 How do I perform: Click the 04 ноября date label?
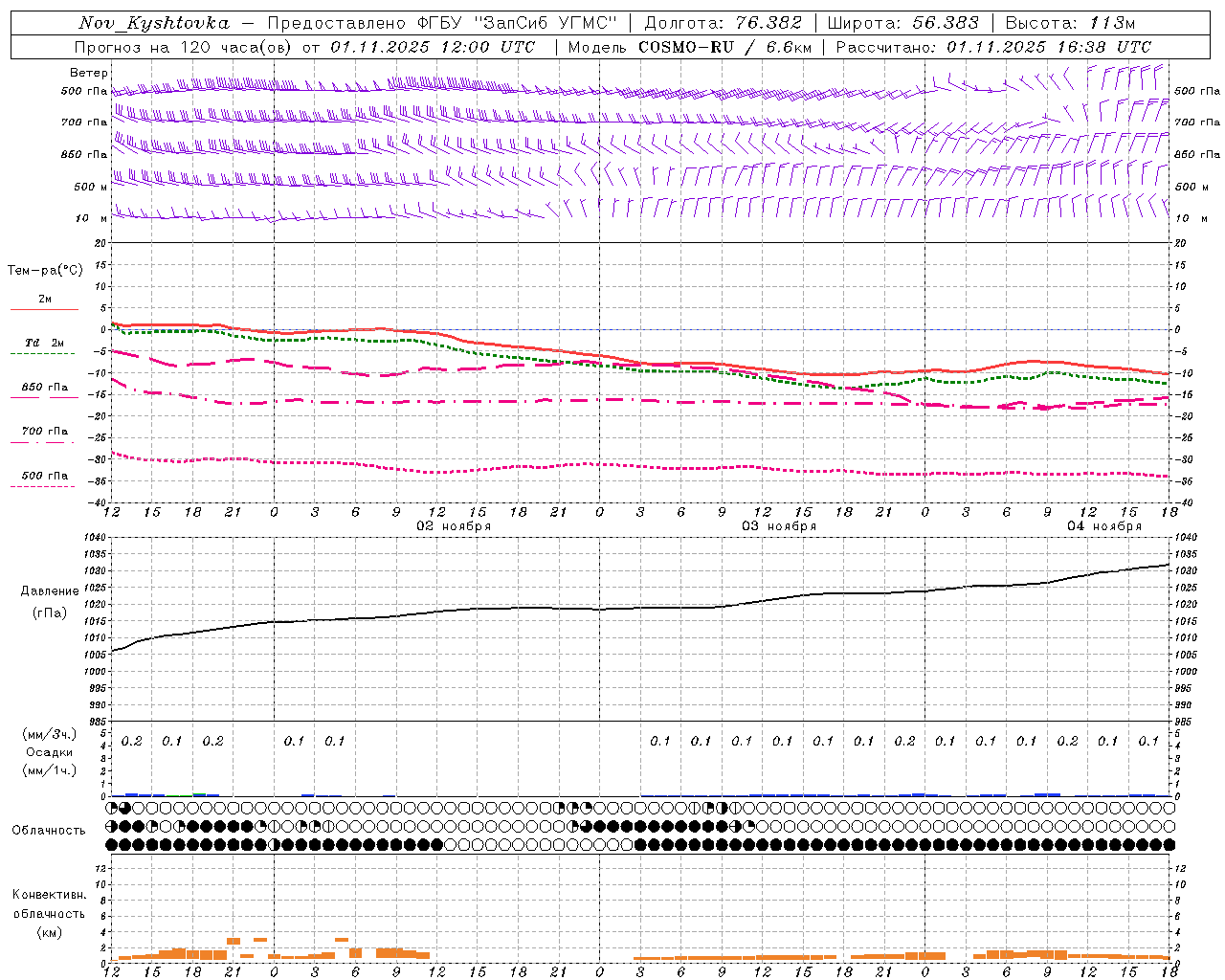coord(1104,526)
